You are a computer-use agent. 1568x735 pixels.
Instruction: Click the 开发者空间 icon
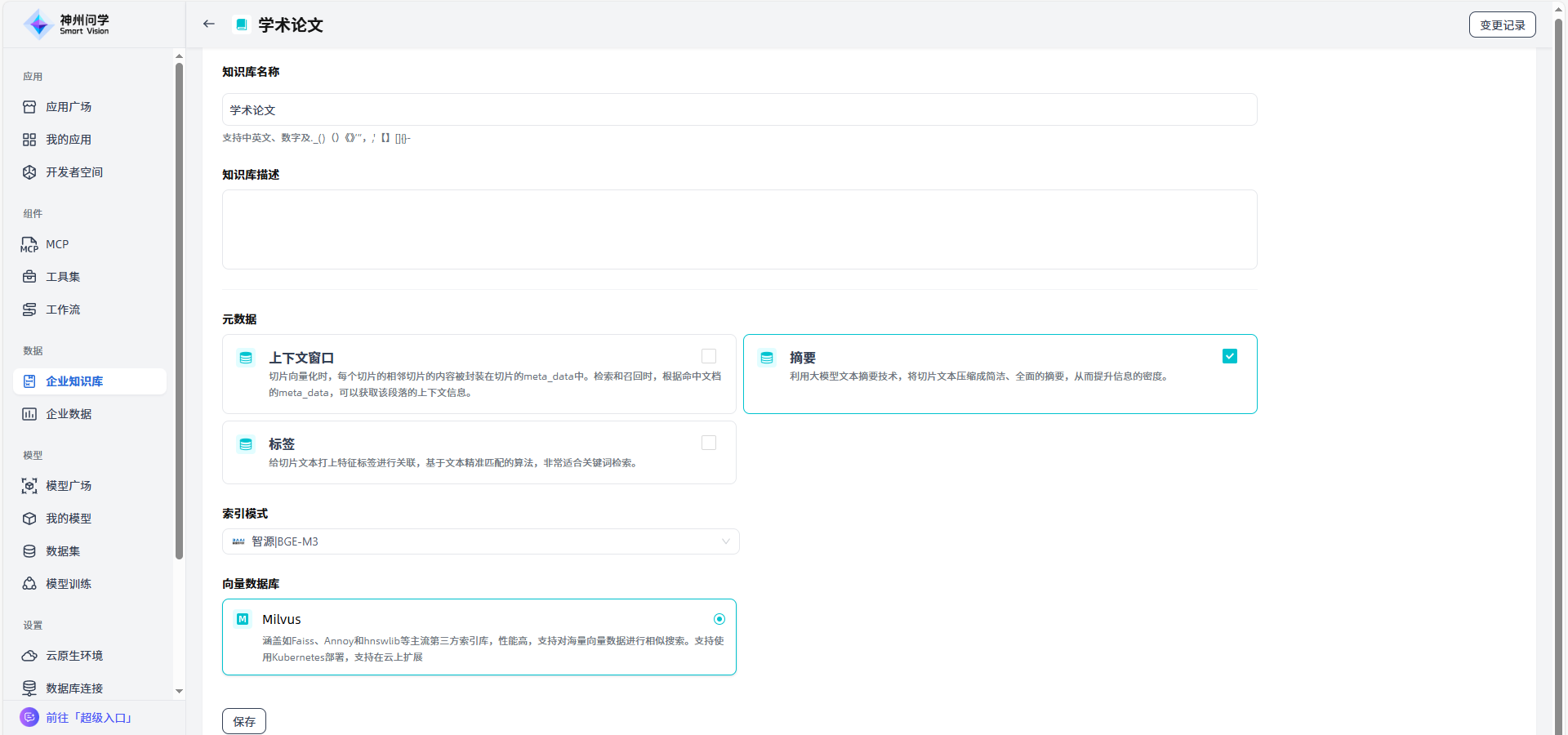coord(29,172)
